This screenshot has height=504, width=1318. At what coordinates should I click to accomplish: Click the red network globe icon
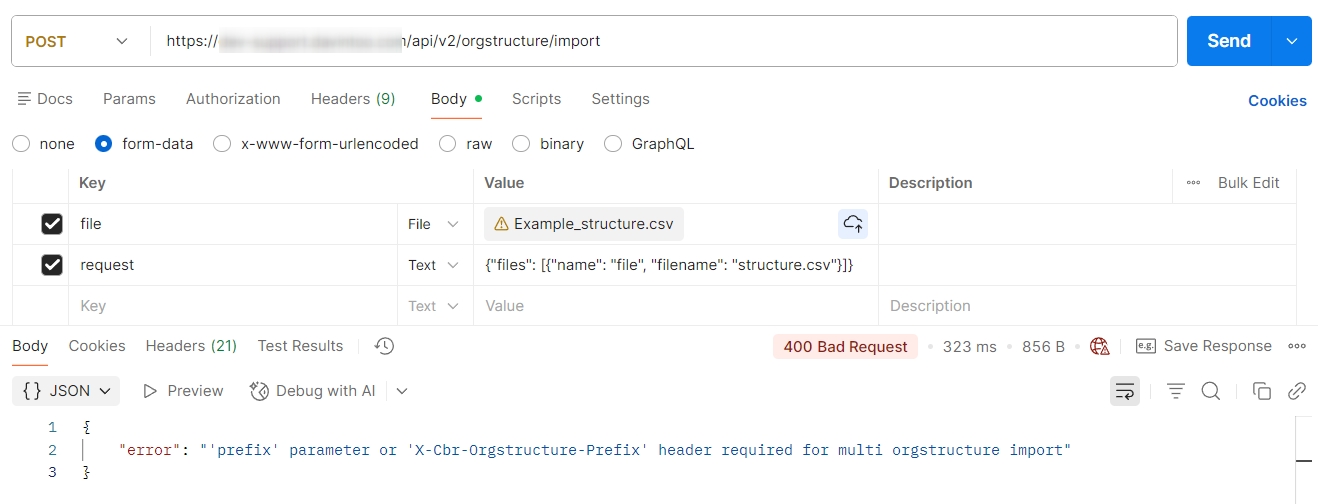point(1100,346)
